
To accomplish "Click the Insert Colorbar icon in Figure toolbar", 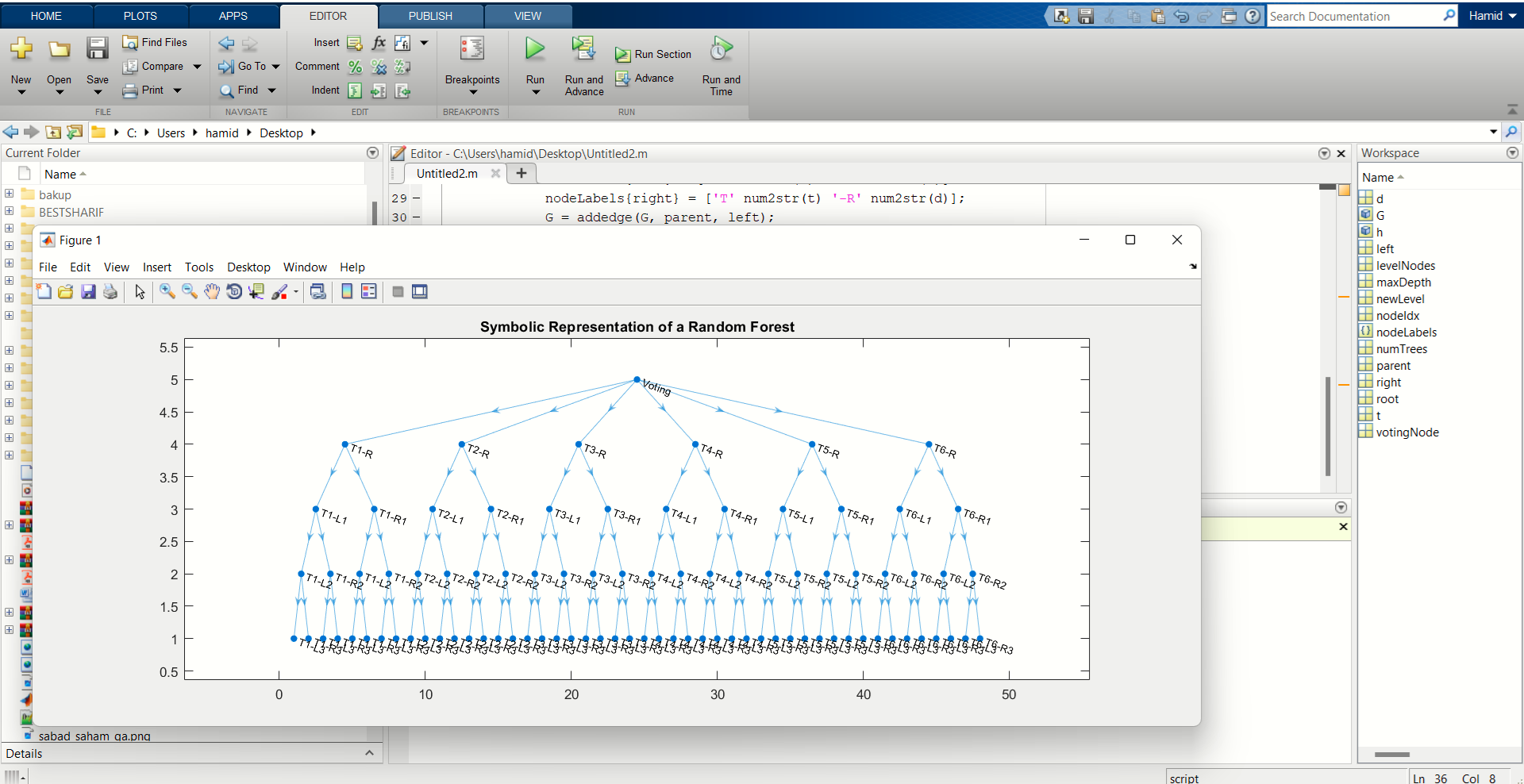I will [x=347, y=292].
